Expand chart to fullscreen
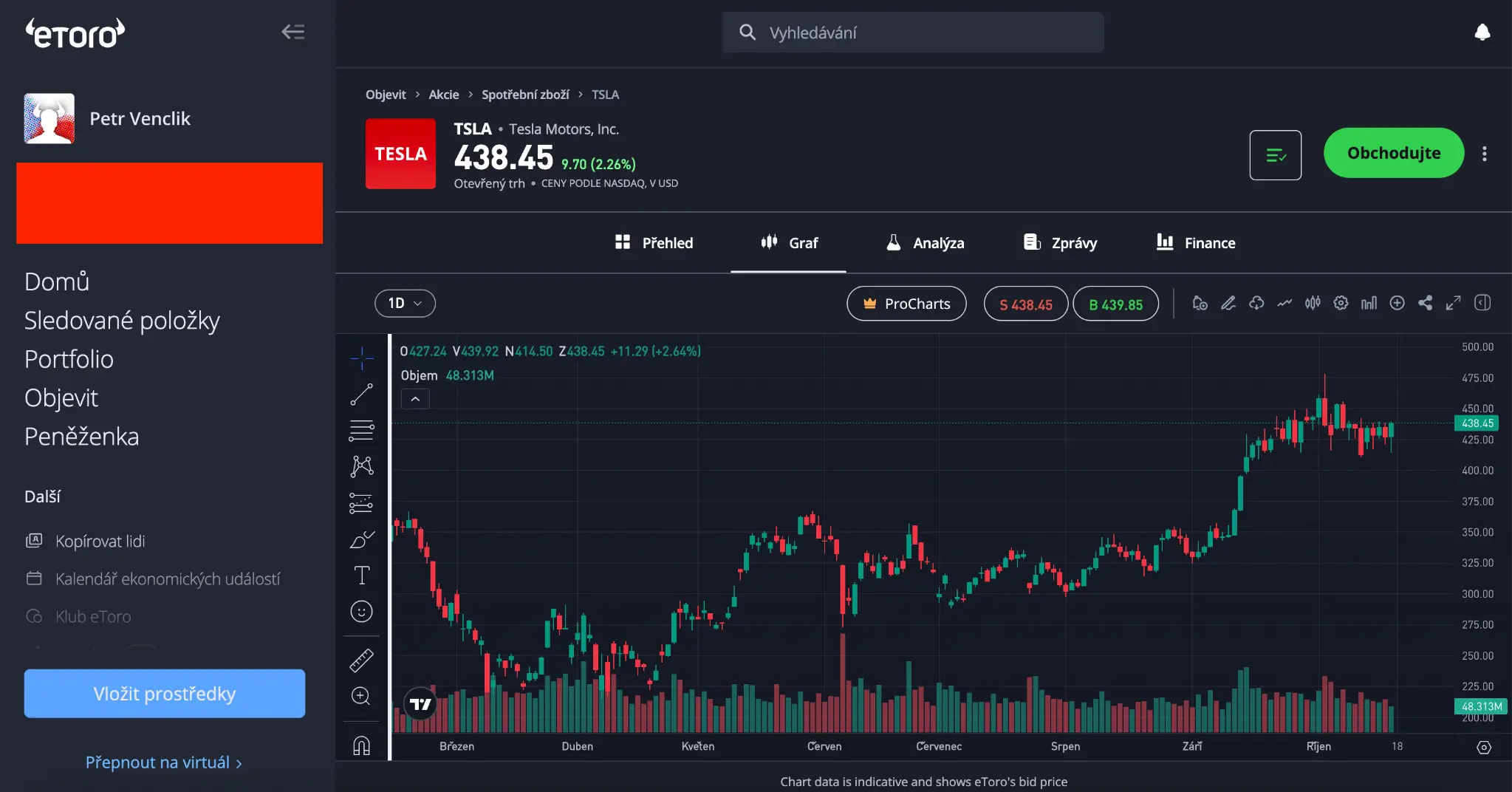Image resolution: width=1512 pixels, height=792 pixels. (1454, 303)
